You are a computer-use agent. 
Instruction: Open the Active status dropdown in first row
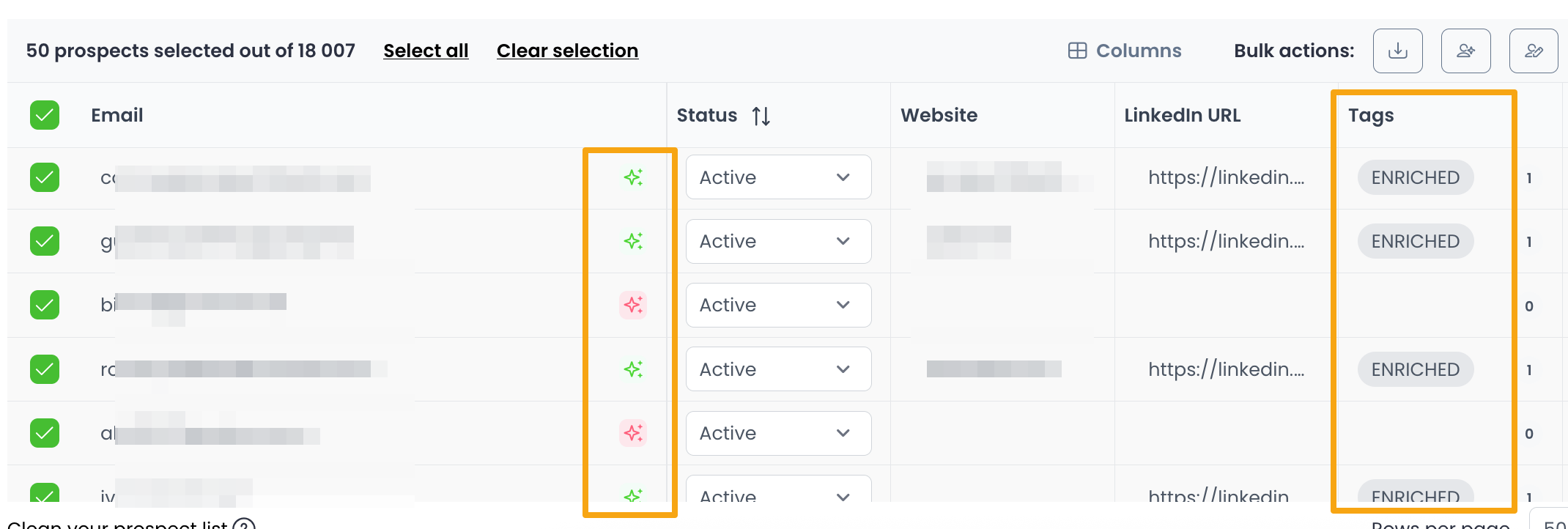tap(778, 177)
